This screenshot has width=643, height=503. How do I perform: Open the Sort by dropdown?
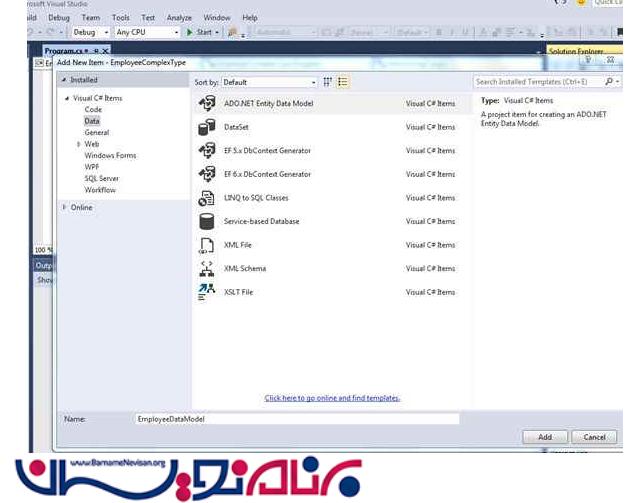(269, 82)
